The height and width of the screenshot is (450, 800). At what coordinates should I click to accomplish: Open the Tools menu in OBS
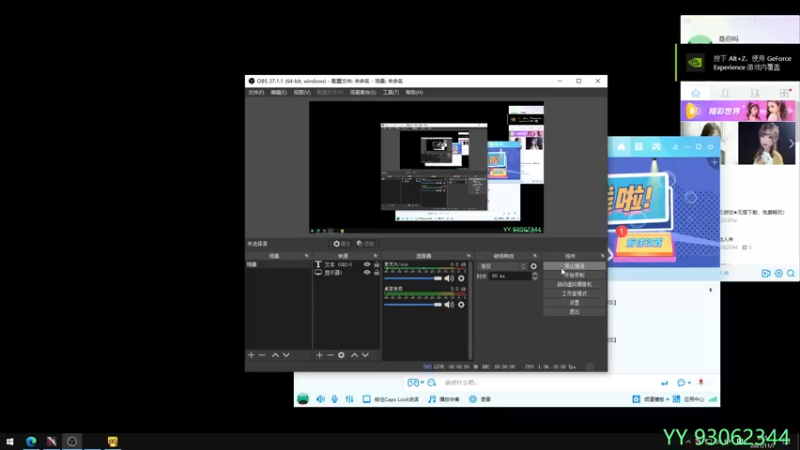point(391,92)
